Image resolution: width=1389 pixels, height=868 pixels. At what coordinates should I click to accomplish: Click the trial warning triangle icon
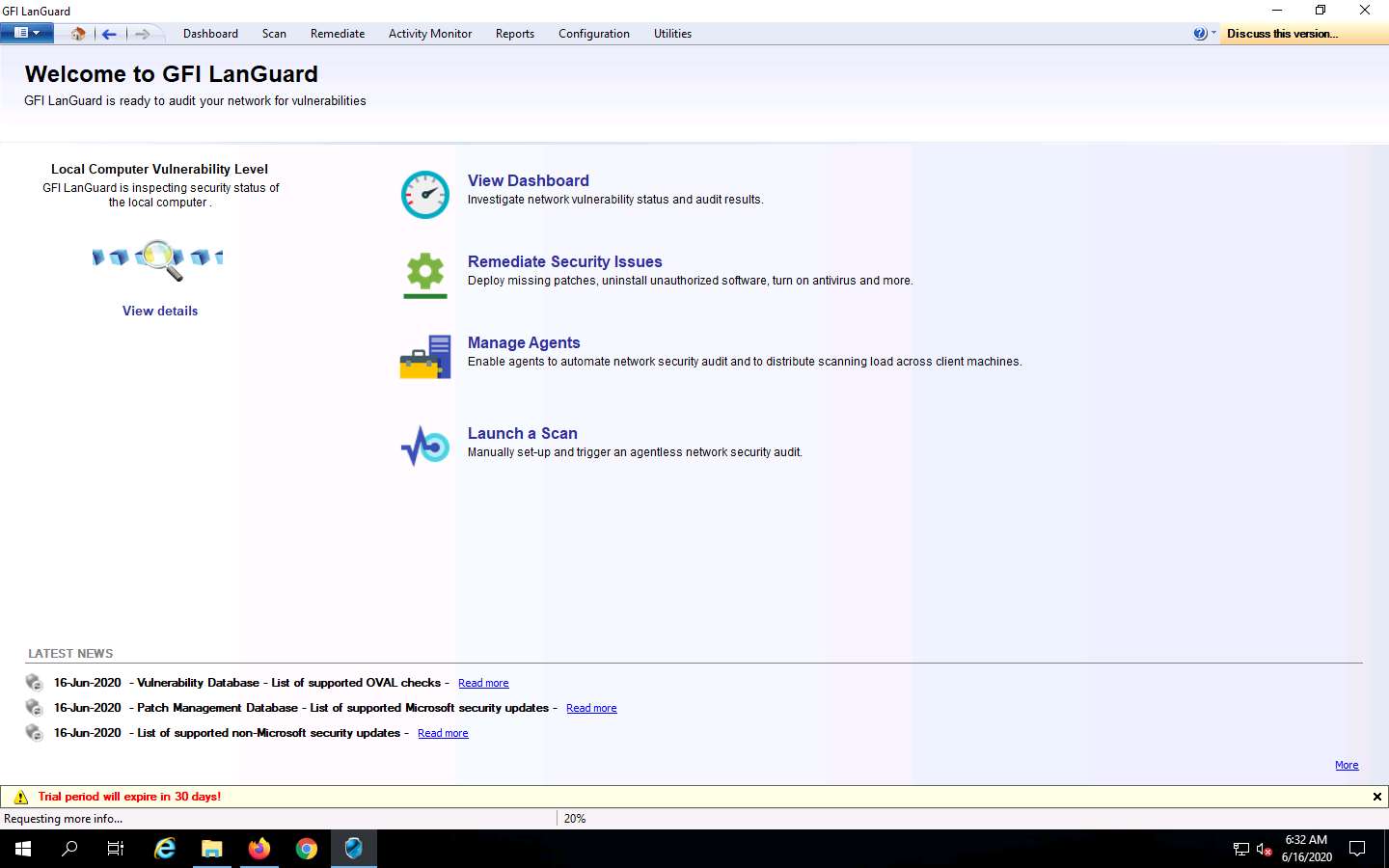click(20, 797)
